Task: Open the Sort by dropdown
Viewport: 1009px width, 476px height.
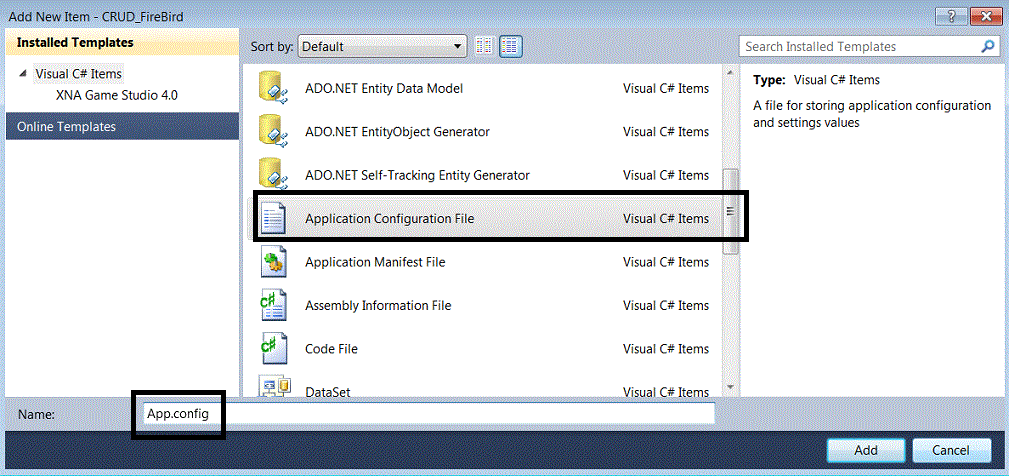Action: point(383,46)
